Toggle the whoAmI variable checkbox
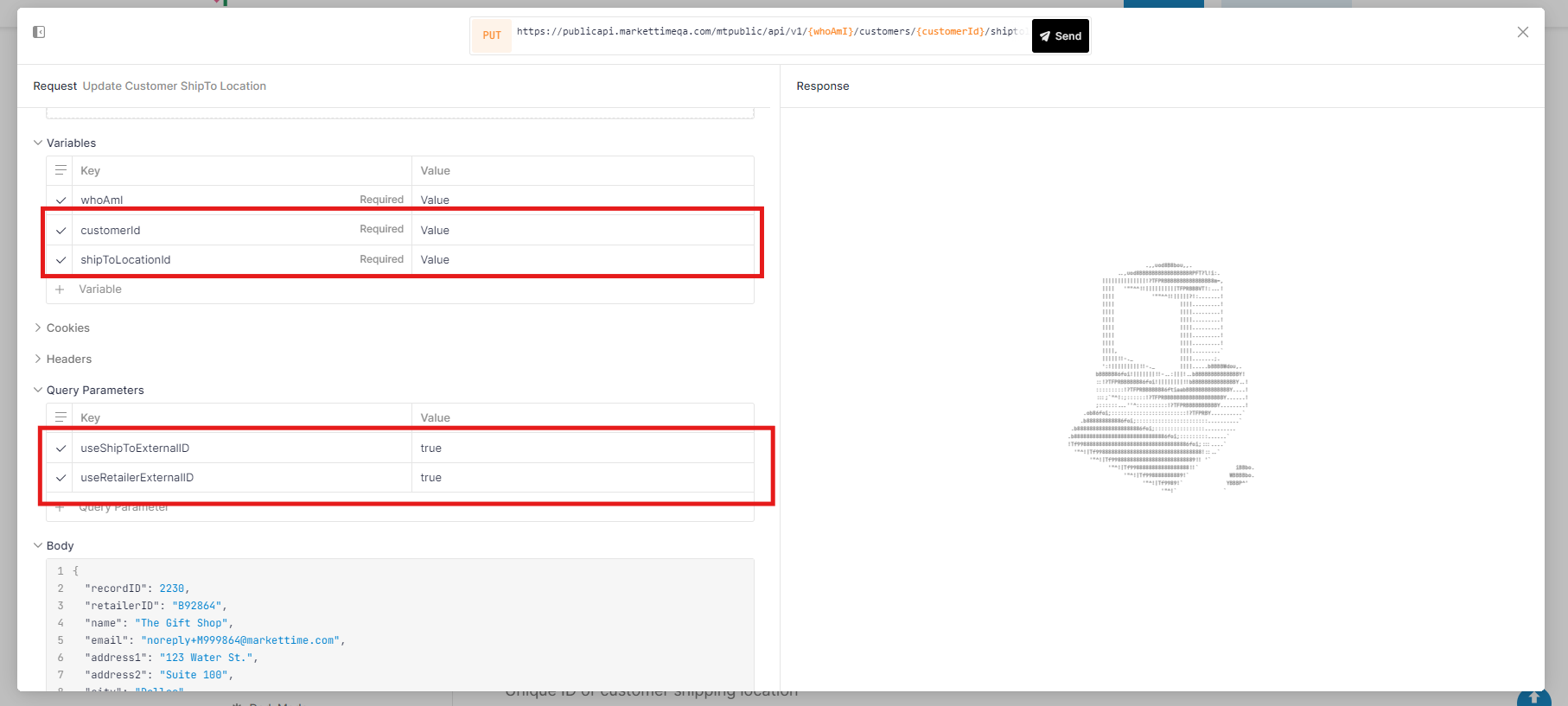1568x706 pixels. 61,200
